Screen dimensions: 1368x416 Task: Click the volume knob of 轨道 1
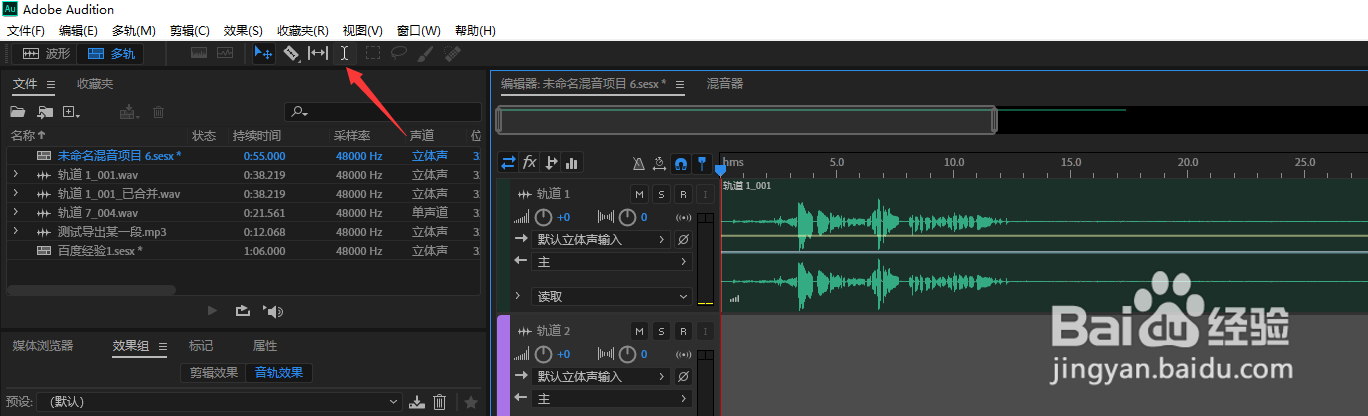coord(543,217)
